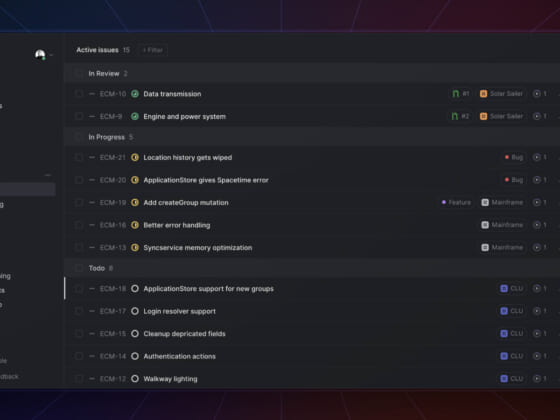This screenshot has width=560, height=420.
Task: Click the In Review status icon on ECM-10
Action: click(135, 94)
